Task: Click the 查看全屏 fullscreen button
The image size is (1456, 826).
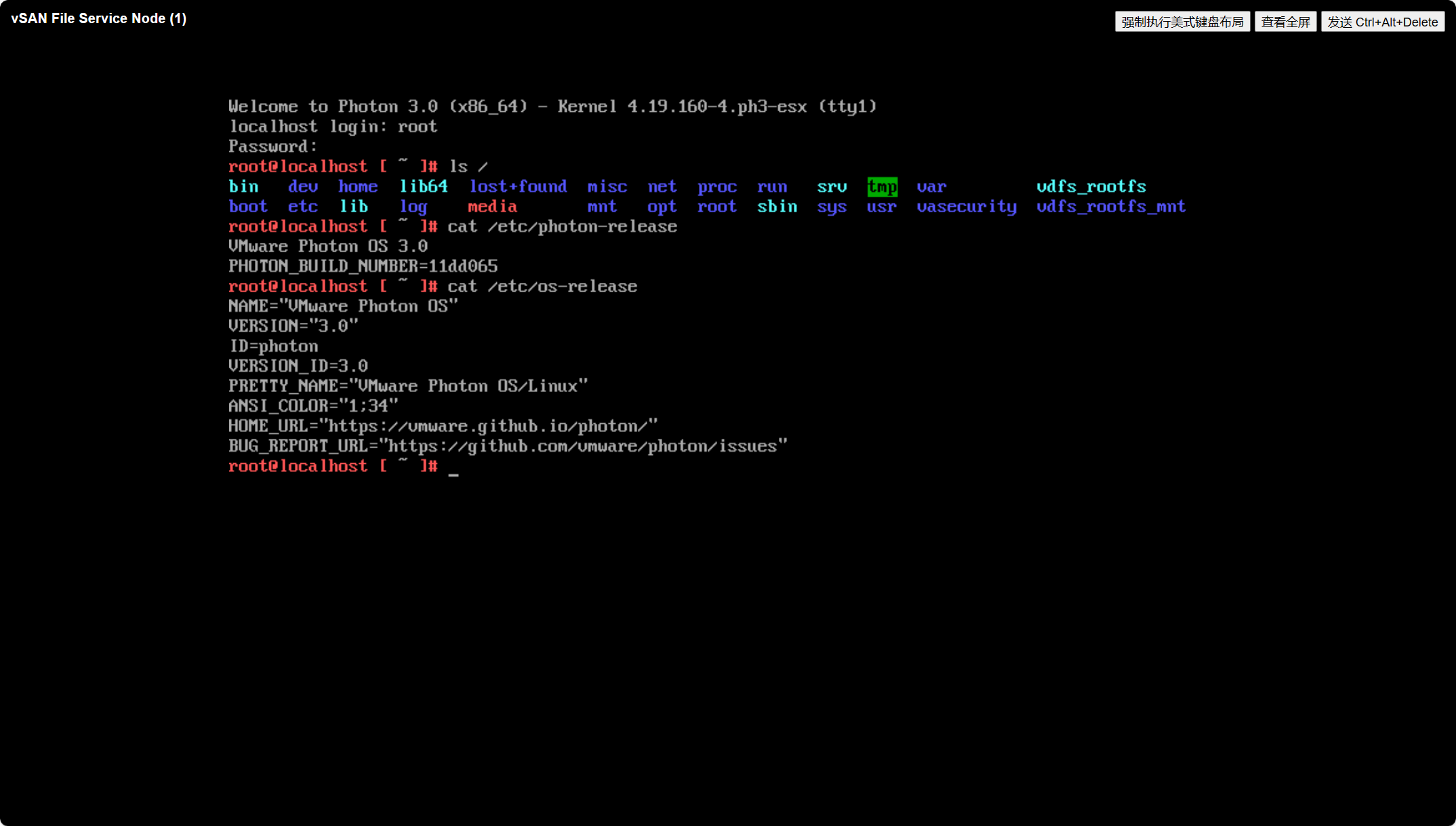Action: click(x=1285, y=22)
